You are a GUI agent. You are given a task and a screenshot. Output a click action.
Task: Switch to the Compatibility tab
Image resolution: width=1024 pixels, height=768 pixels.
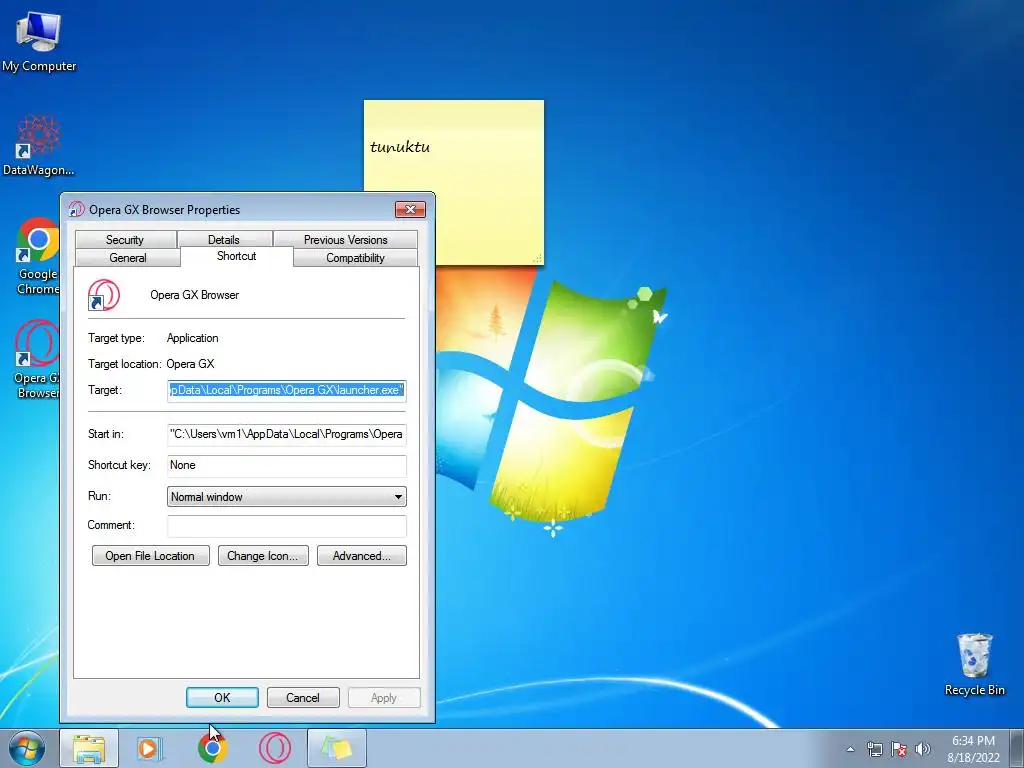pos(355,258)
